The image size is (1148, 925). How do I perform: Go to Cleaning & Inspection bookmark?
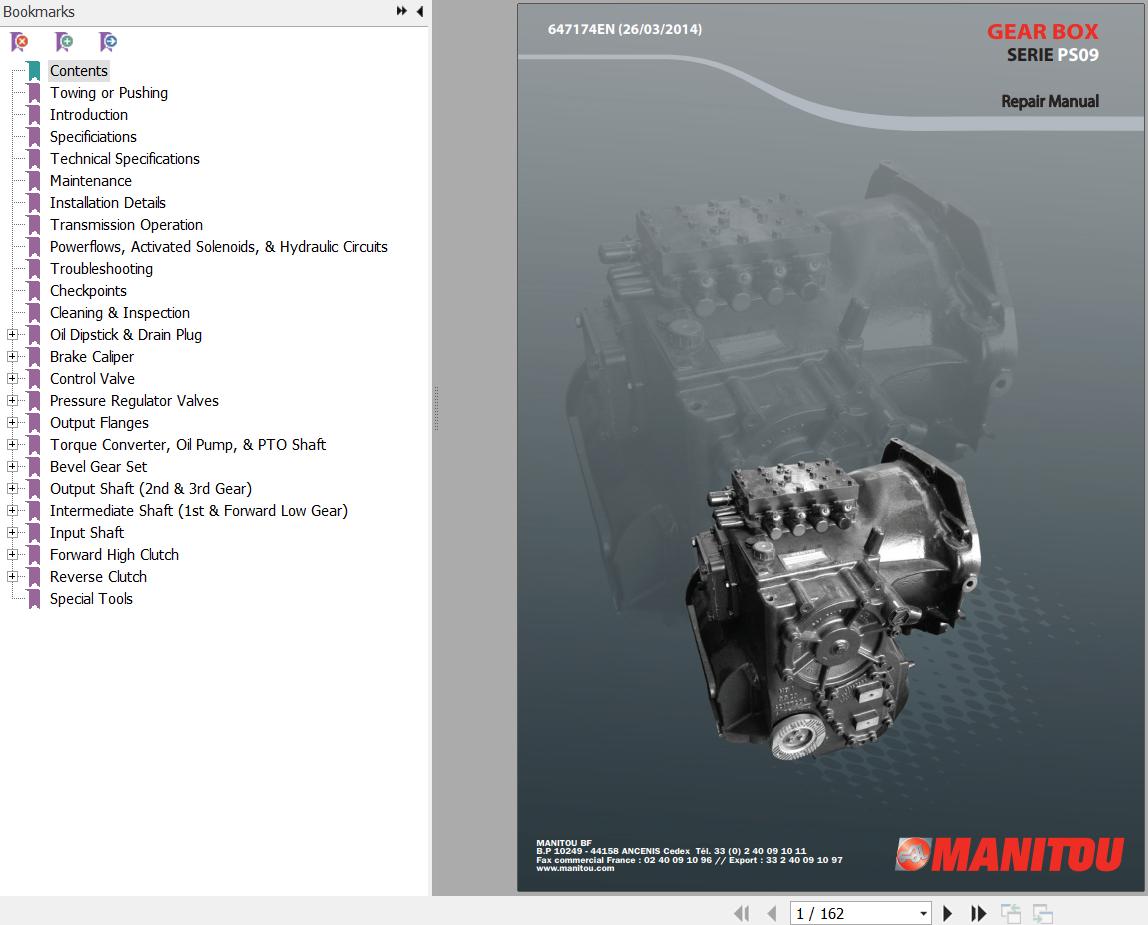click(x=120, y=313)
